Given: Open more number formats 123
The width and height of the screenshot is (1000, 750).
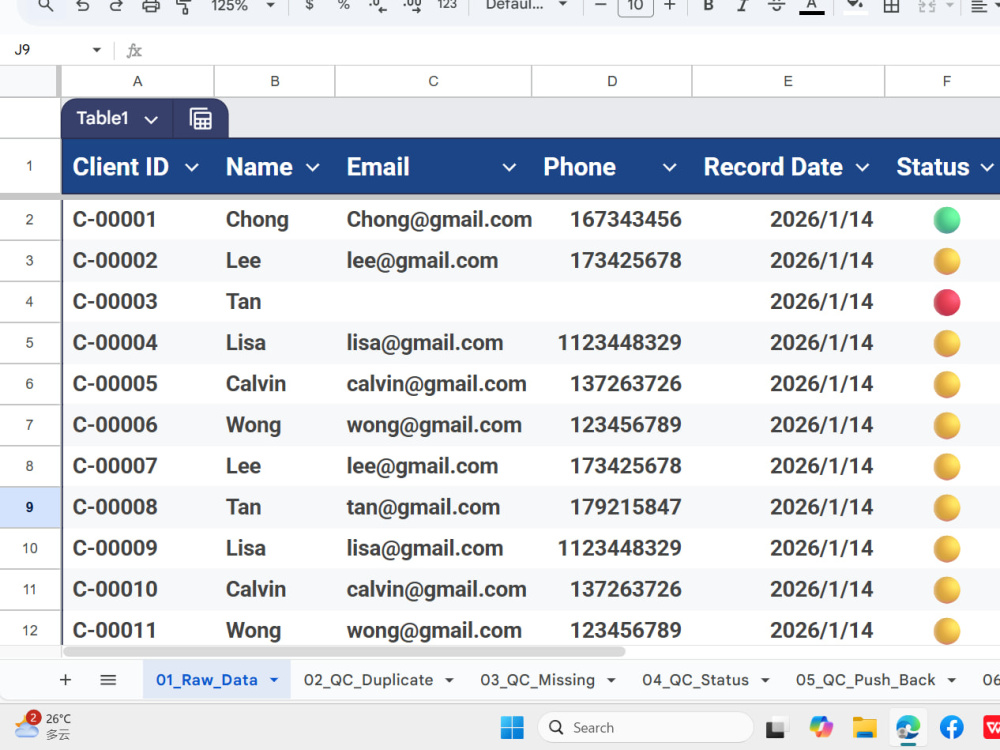Looking at the screenshot, I should (447, 5).
